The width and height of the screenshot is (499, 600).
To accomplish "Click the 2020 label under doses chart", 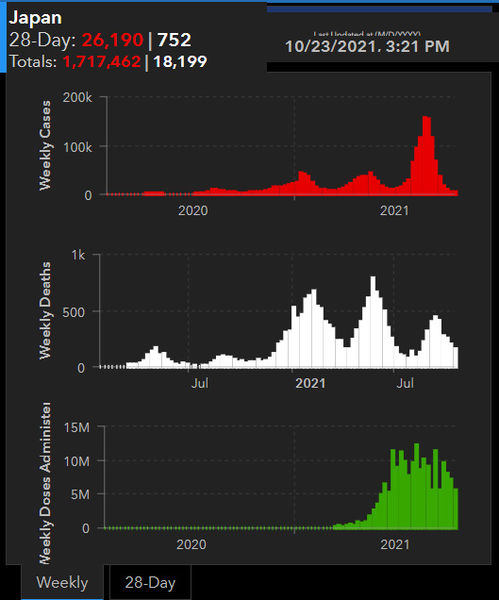I will (191, 545).
